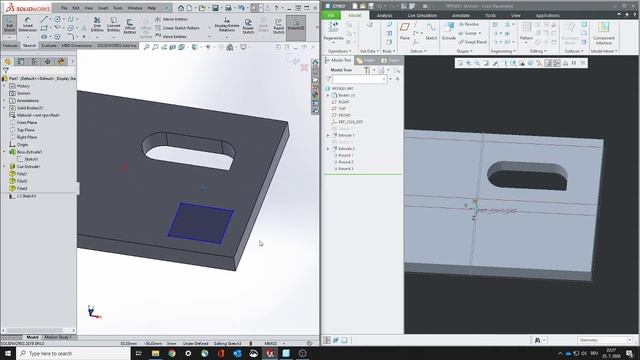Click the Sketch tool in Creo ribbon
The height and width of the screenshot is (360, 640).
pyautogui.click(x=431, y=31)
